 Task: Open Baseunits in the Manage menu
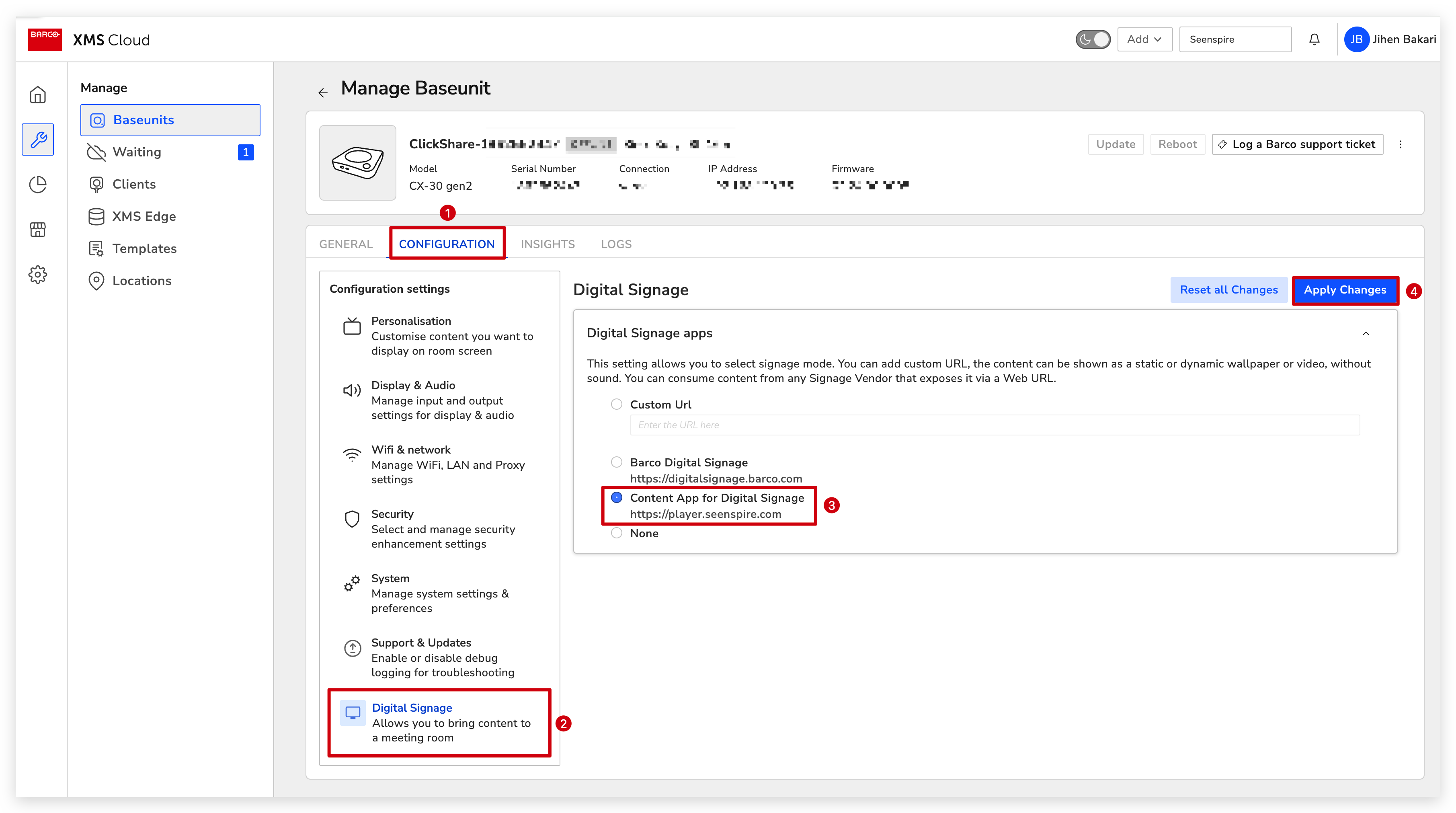tap(170, 120)
